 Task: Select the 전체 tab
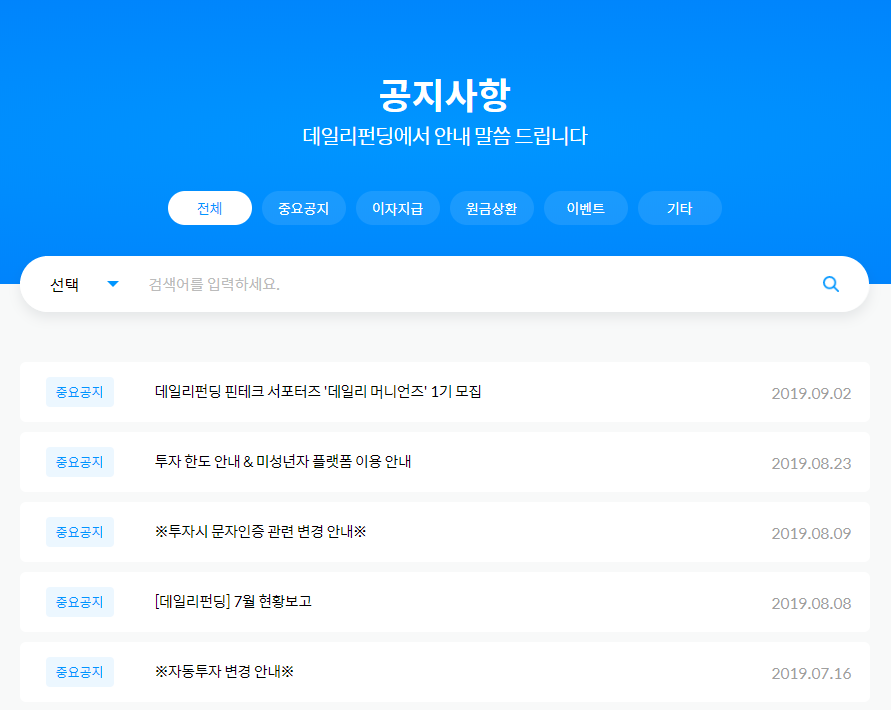pos(210,208)
